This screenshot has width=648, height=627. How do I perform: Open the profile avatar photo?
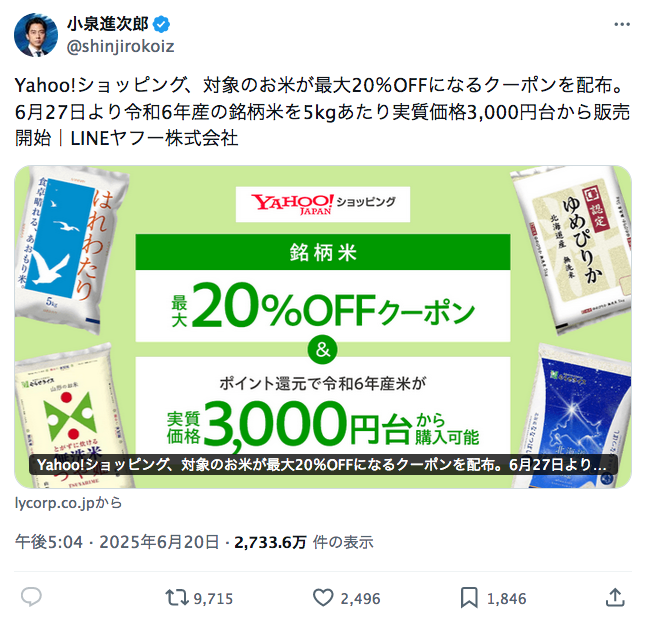click(36, 35)
